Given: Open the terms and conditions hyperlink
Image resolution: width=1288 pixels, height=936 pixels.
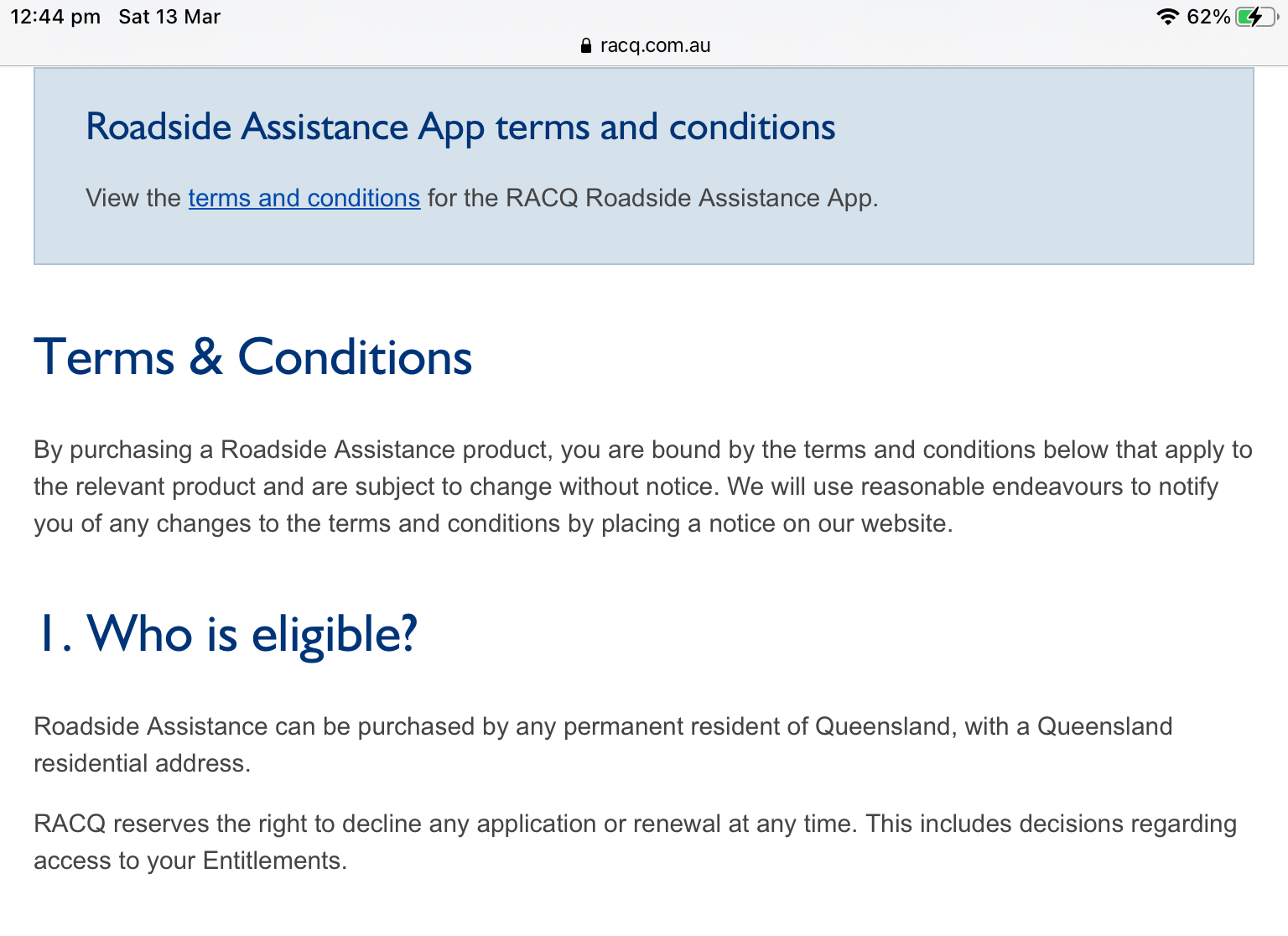Looking at the screenshot, I should [304, 198].
